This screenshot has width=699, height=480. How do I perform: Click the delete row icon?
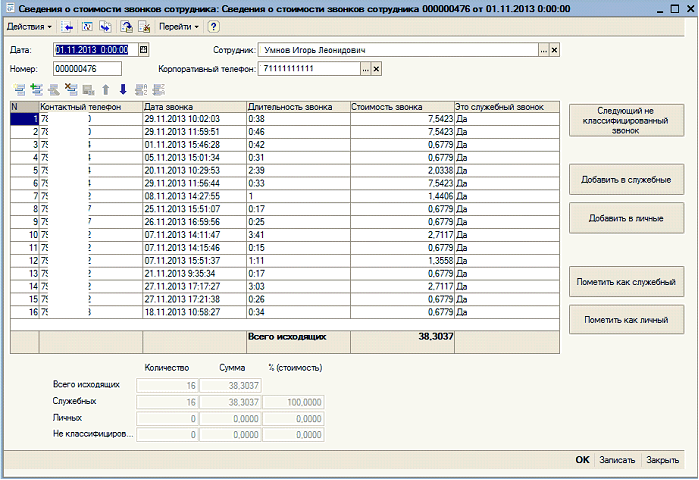(71, 90)
